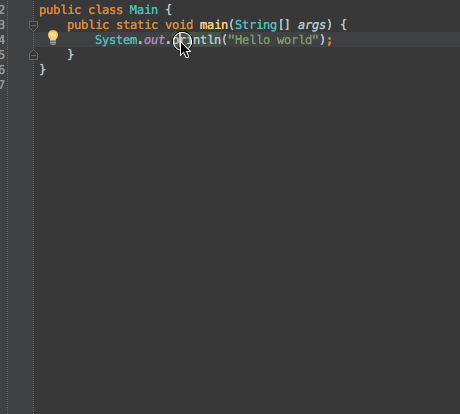Click the class closing brace on line 6
The image size is (460, 414).
click(x=43, y=70)
